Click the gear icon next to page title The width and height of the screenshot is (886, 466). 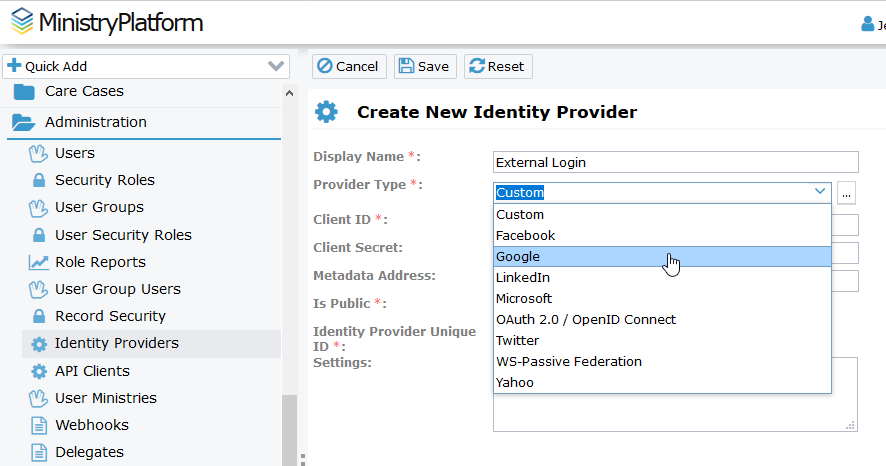pyautogui.click(x=326, y=112)
